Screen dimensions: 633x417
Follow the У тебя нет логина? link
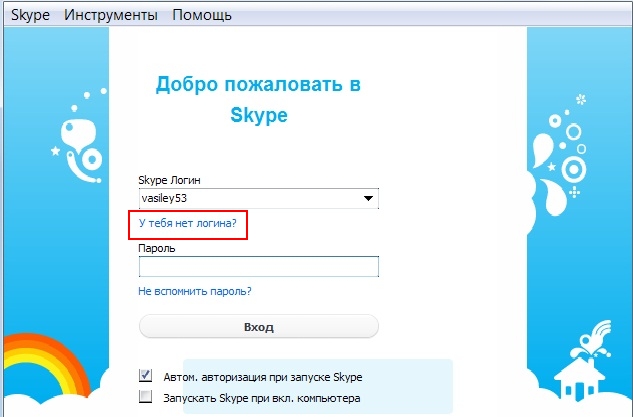point(187,223)
